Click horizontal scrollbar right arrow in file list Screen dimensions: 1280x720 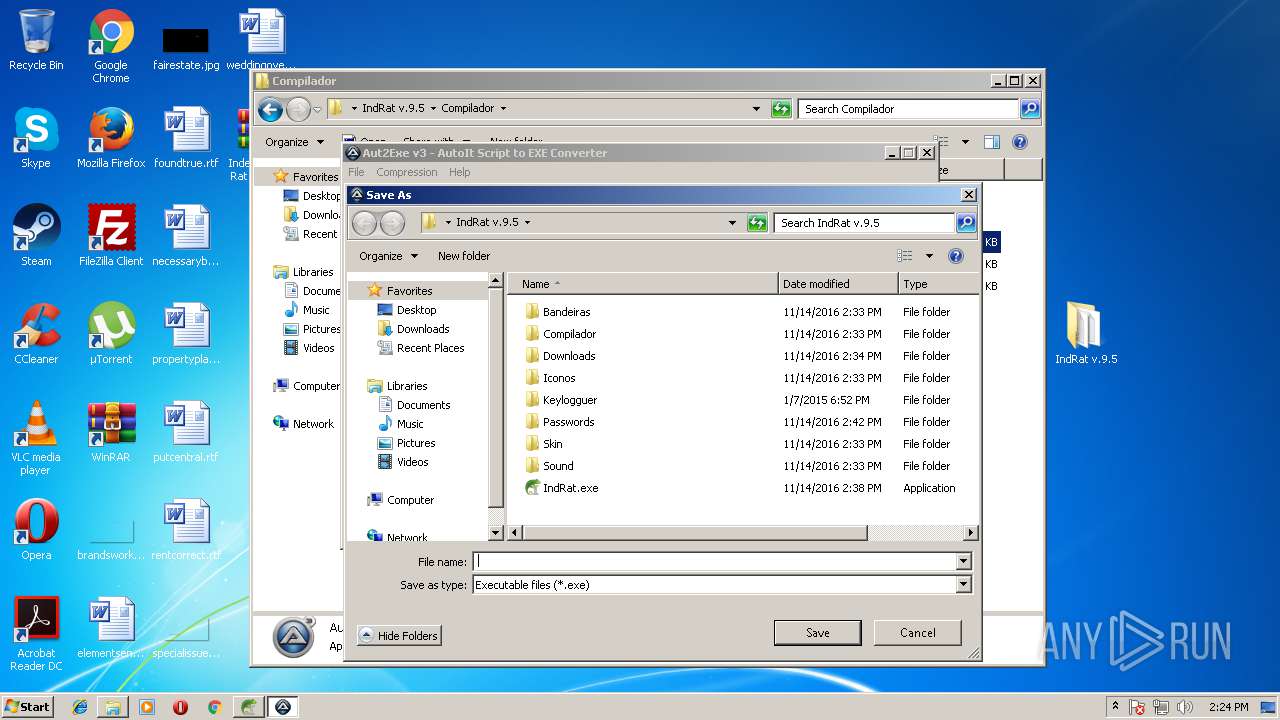[x=970, y=533]
